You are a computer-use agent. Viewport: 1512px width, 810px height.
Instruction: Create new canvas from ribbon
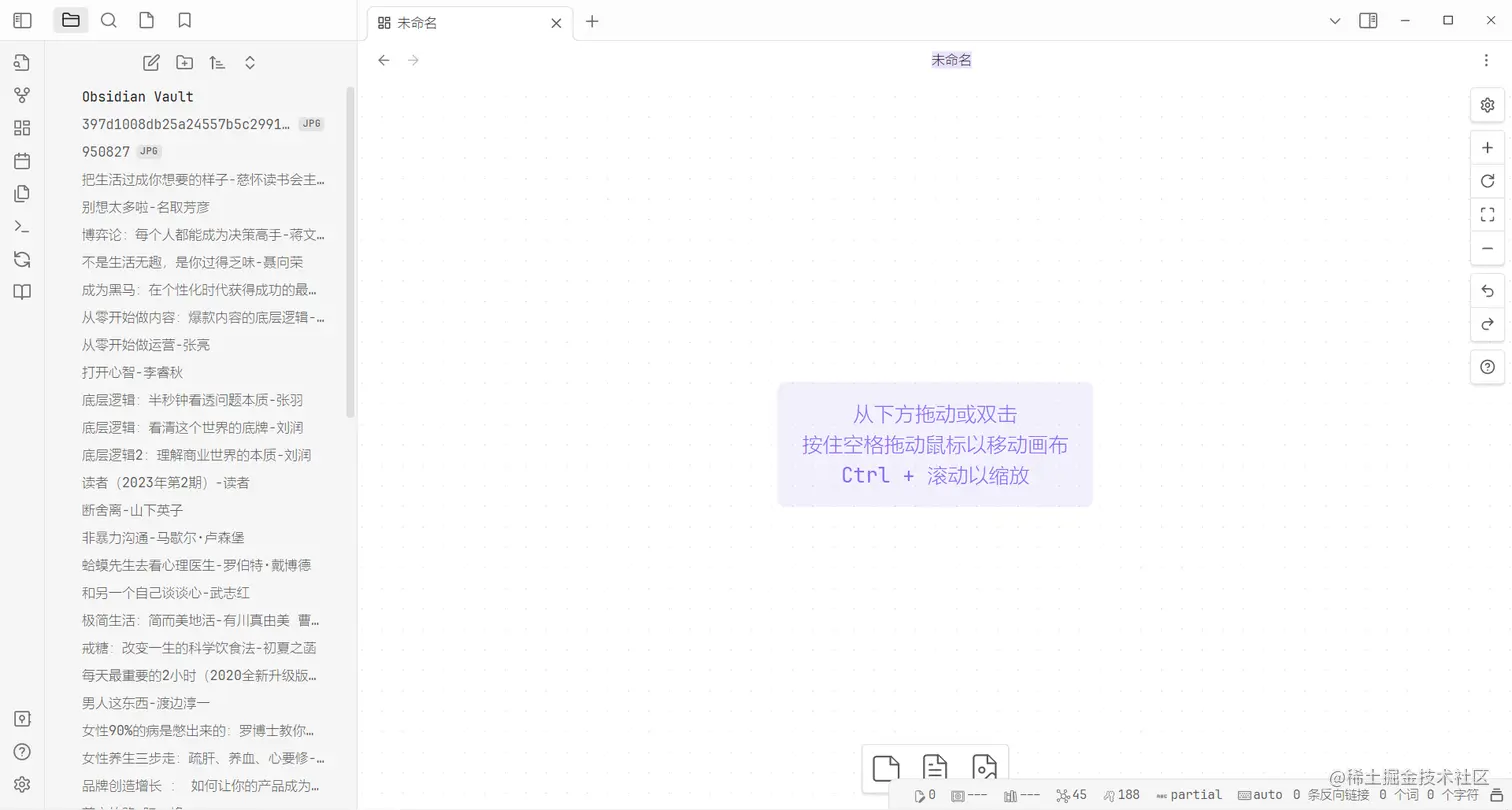click(22, 128)
